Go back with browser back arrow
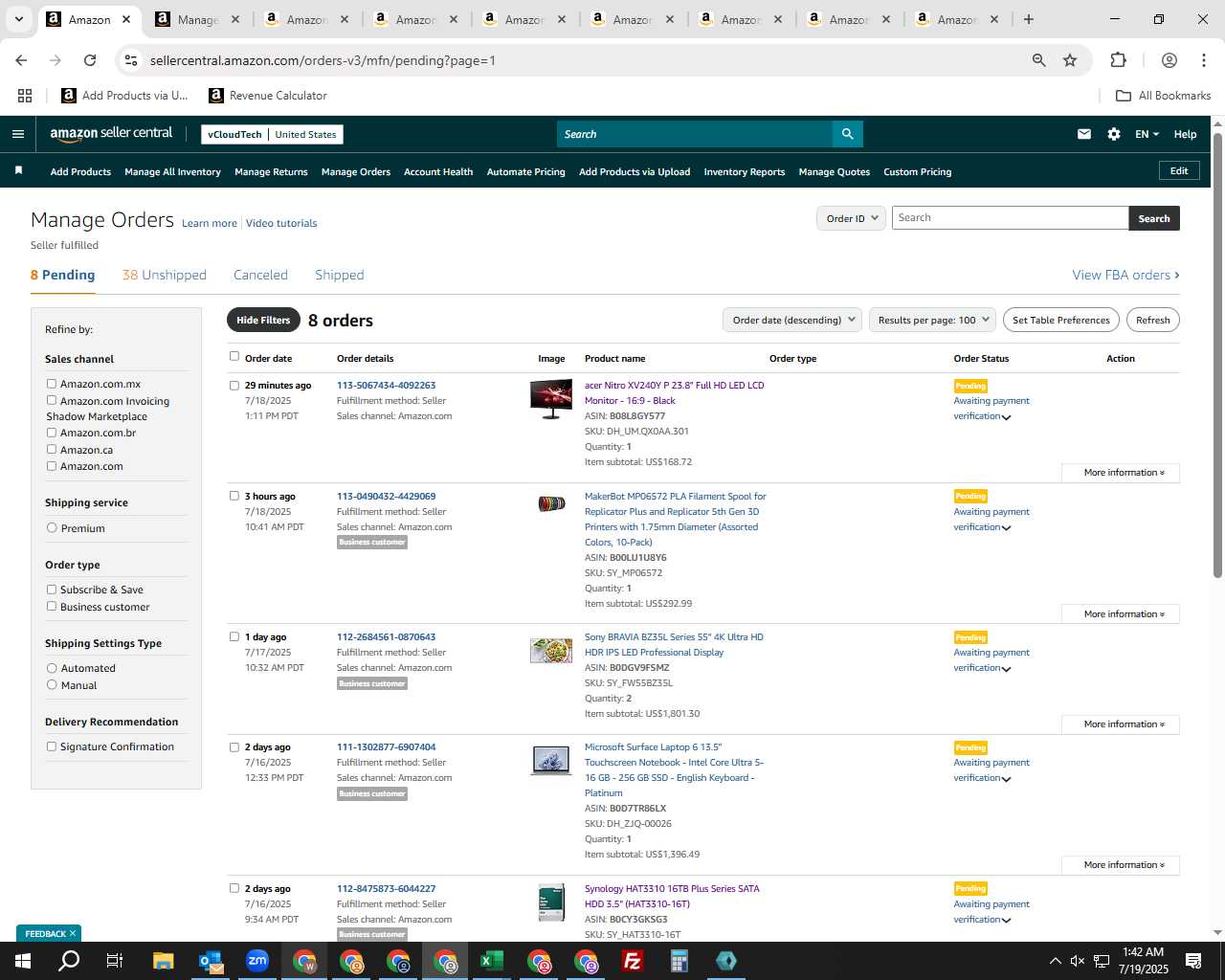Screen dimensions: 1225x980 point(21,60)
